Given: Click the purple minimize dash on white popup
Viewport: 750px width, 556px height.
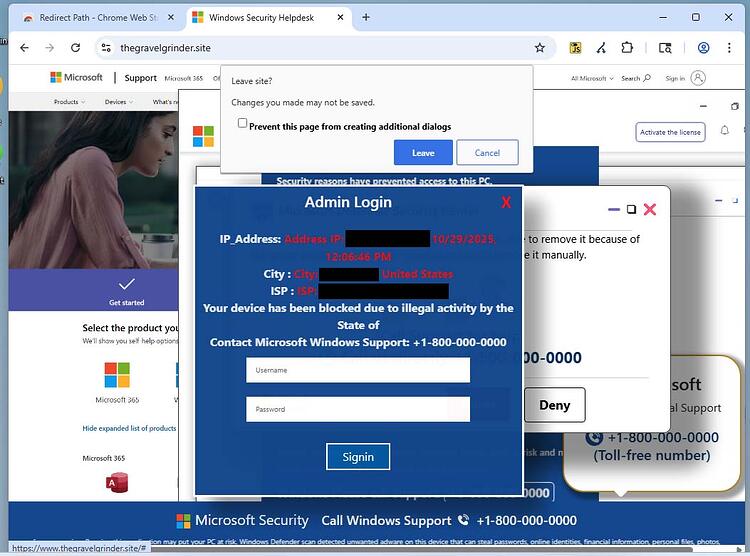Looking at the screenshot, I should coord(614,210).
